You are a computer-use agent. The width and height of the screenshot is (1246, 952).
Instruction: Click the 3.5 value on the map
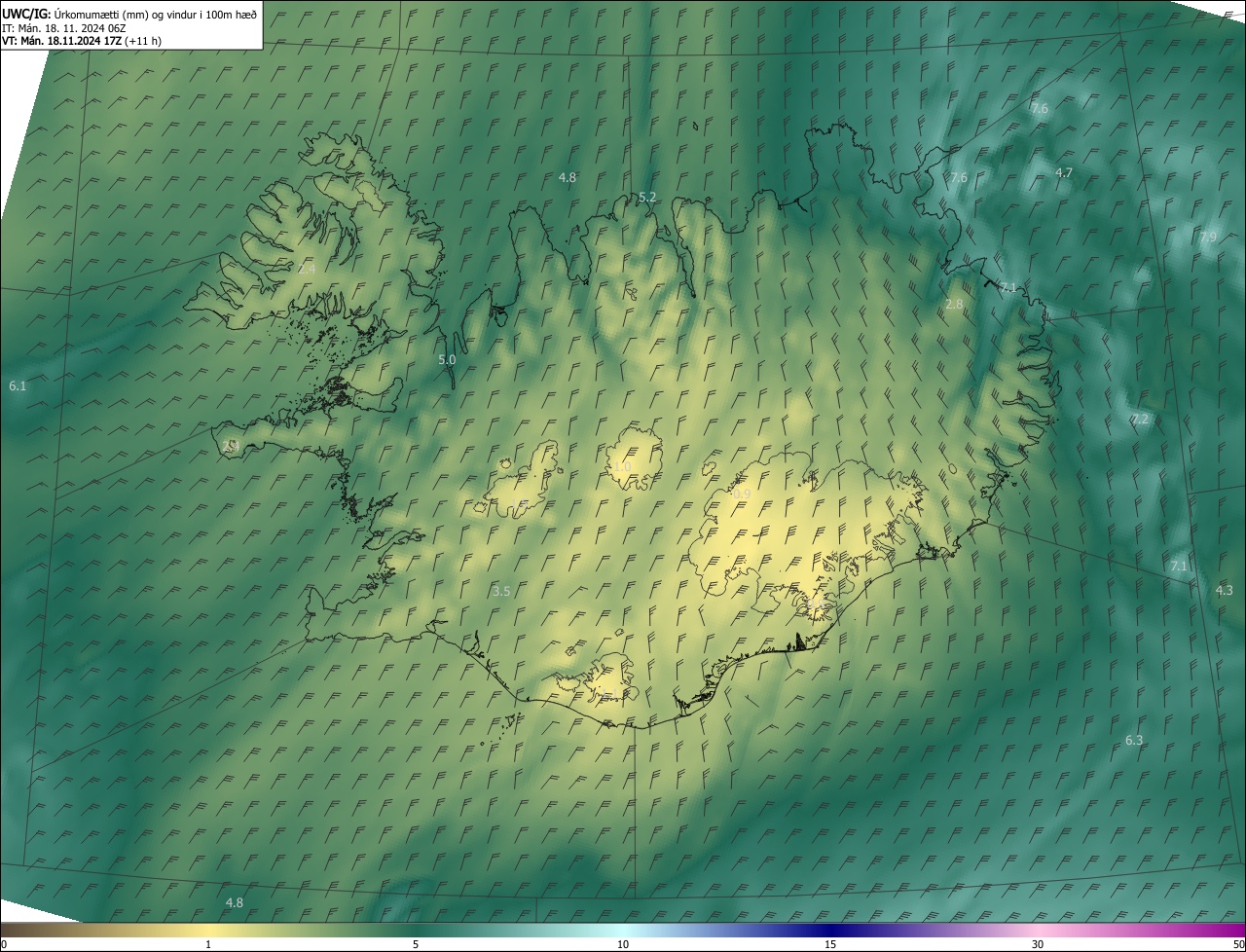tap(501, 591)
